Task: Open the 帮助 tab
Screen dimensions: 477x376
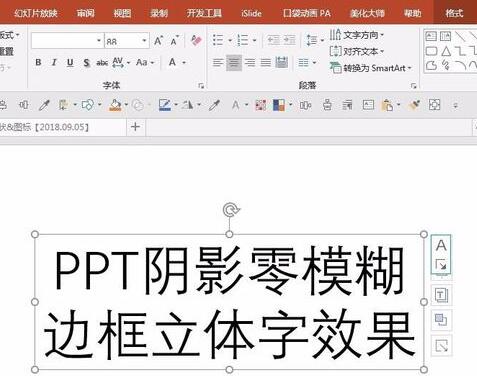Action: [x=413, y=13]
